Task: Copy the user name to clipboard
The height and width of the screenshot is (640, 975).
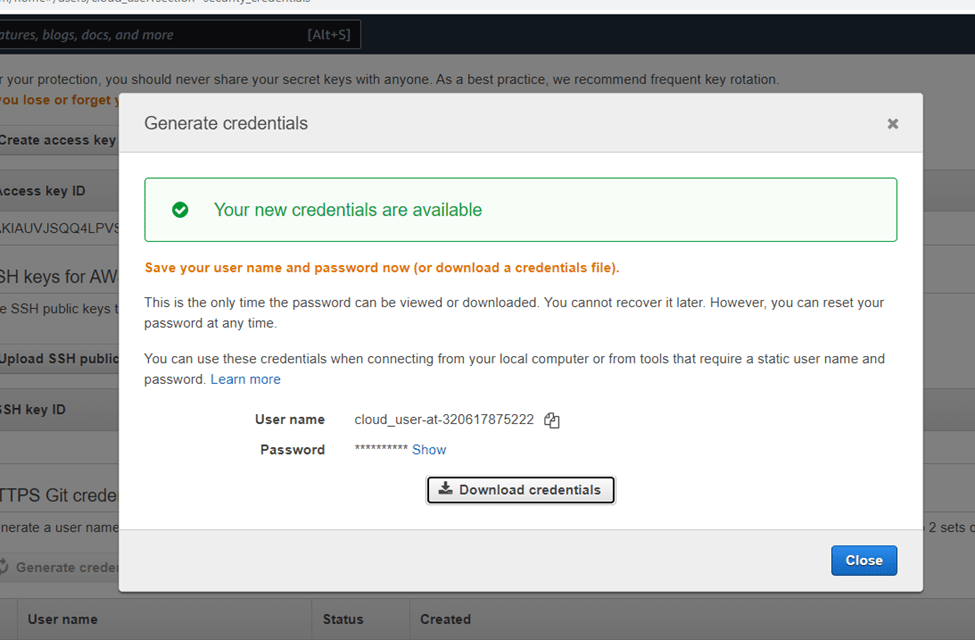Action: click(552, 421)
